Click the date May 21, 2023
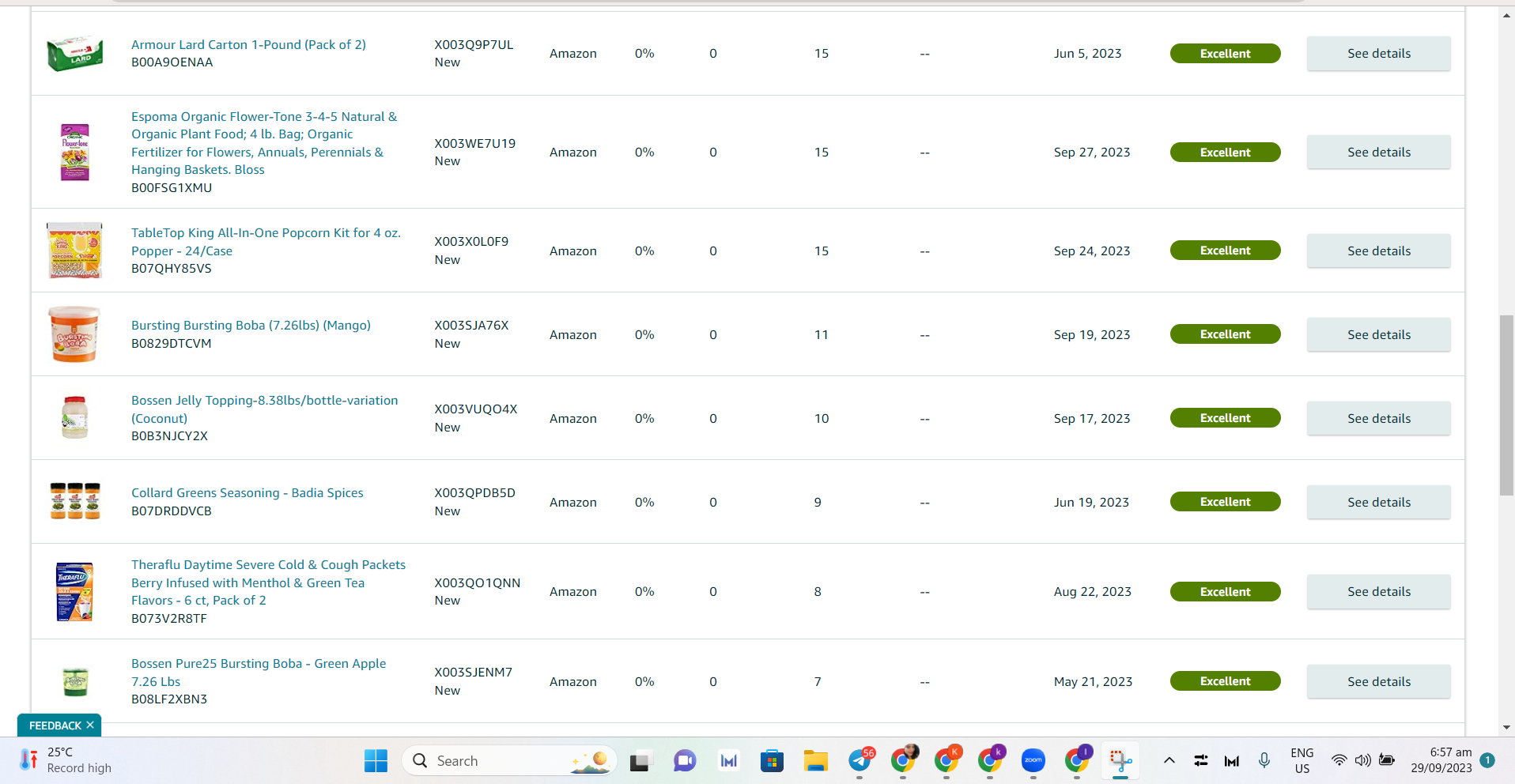 click(x=1093, y=681)
